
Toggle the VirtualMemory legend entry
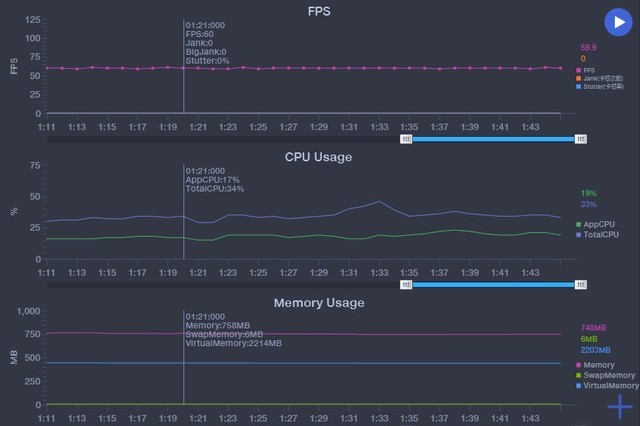[x=608, y=385]
